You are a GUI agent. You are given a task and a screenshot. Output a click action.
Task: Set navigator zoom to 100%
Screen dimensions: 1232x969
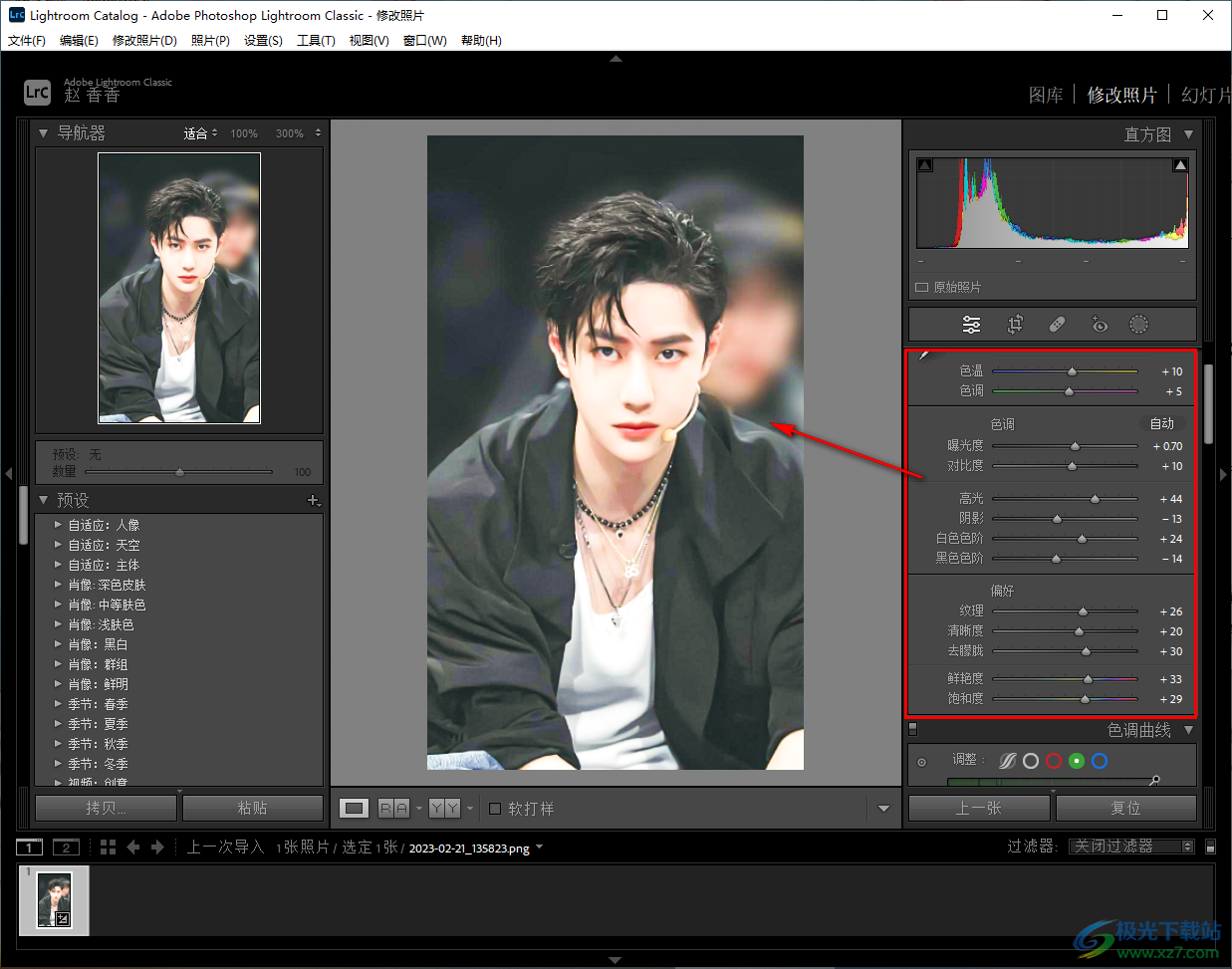[x=244, y=133]
